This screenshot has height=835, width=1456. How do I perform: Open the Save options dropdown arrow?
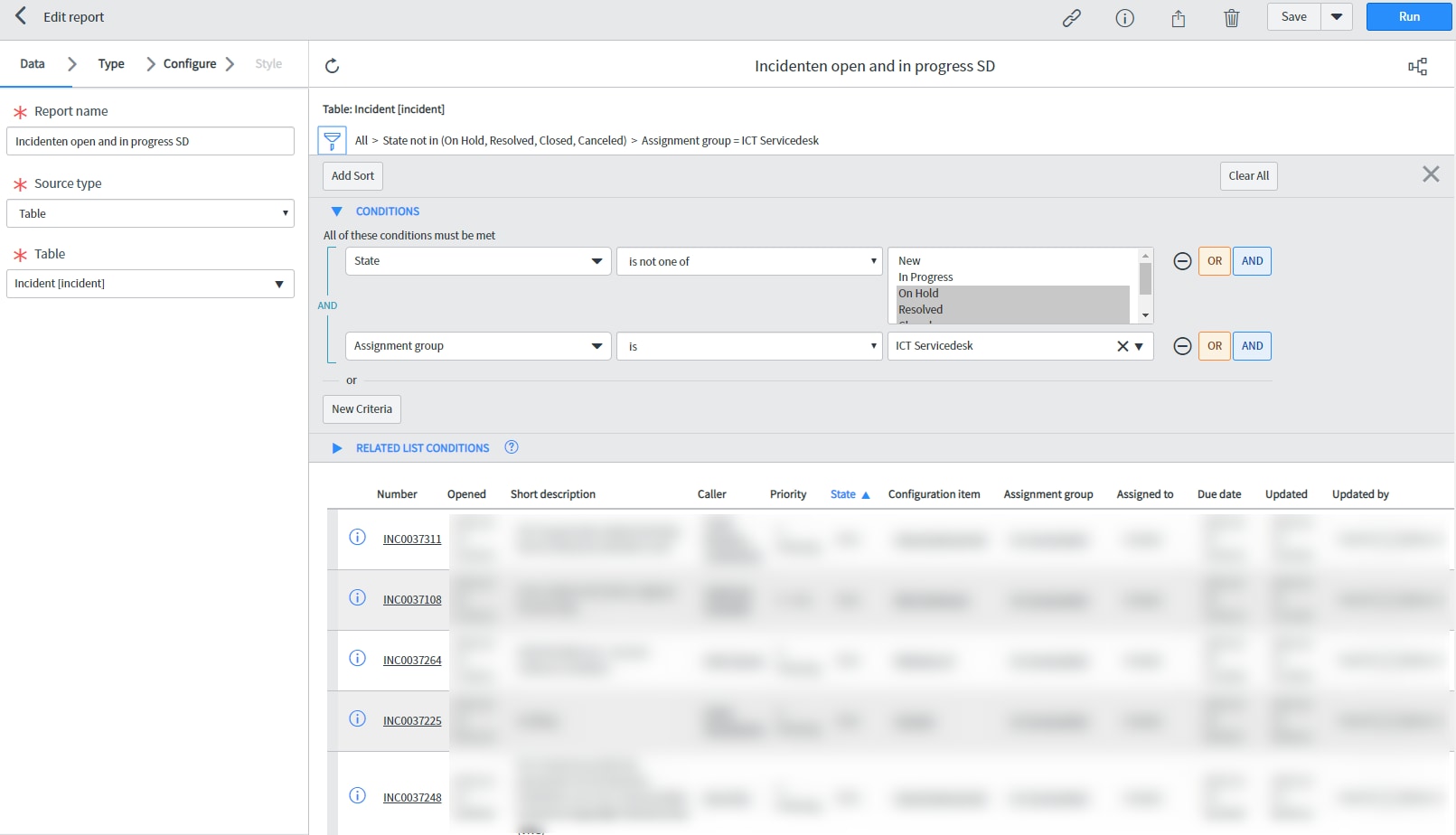click(x=1336, y=17)
